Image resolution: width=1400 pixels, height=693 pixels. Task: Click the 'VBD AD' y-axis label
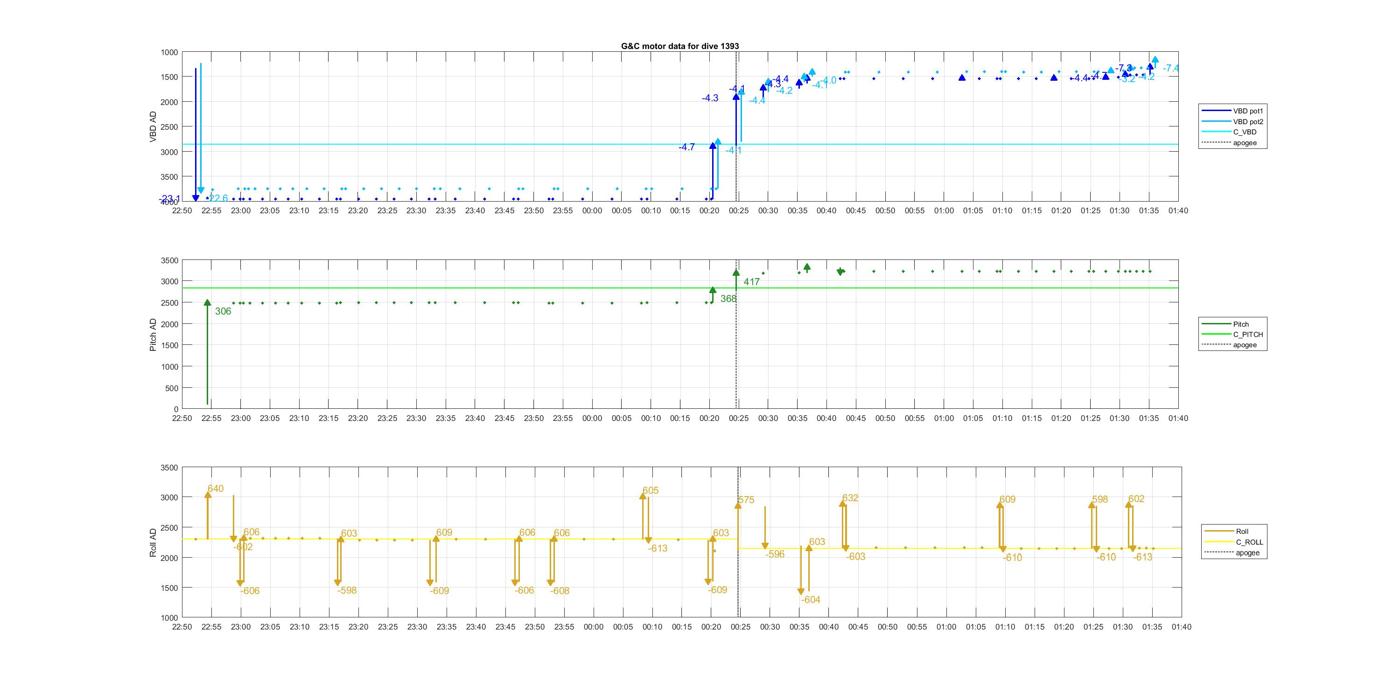154,126
